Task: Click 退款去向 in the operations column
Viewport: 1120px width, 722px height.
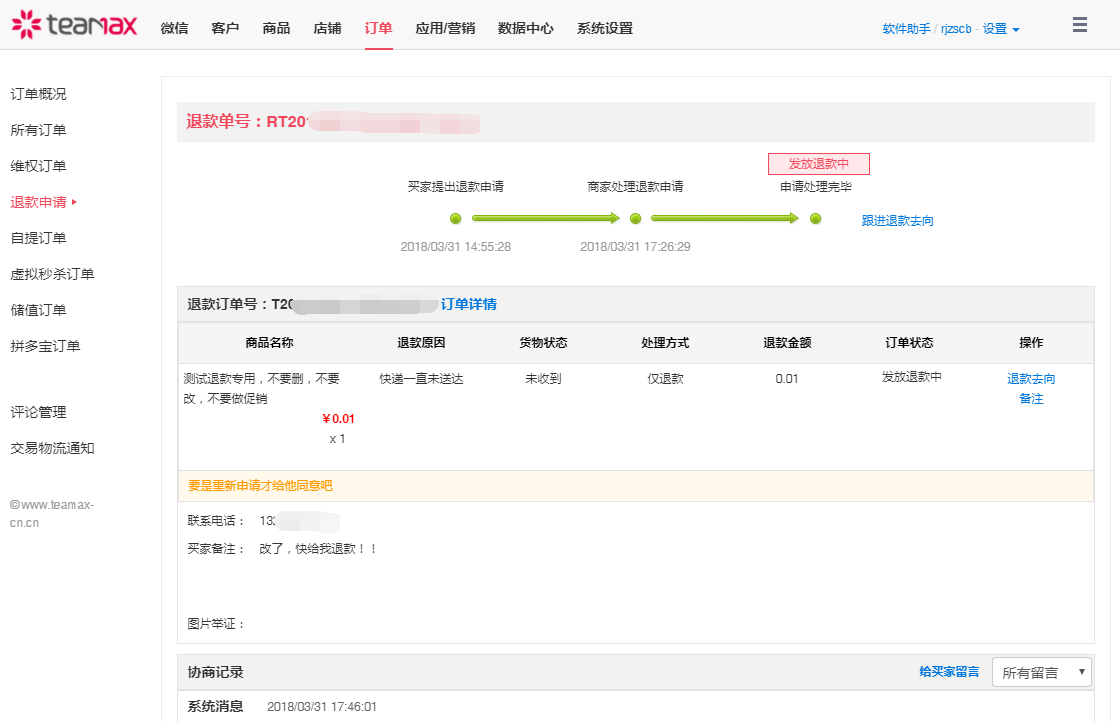Action: [x=1030, y=378]
